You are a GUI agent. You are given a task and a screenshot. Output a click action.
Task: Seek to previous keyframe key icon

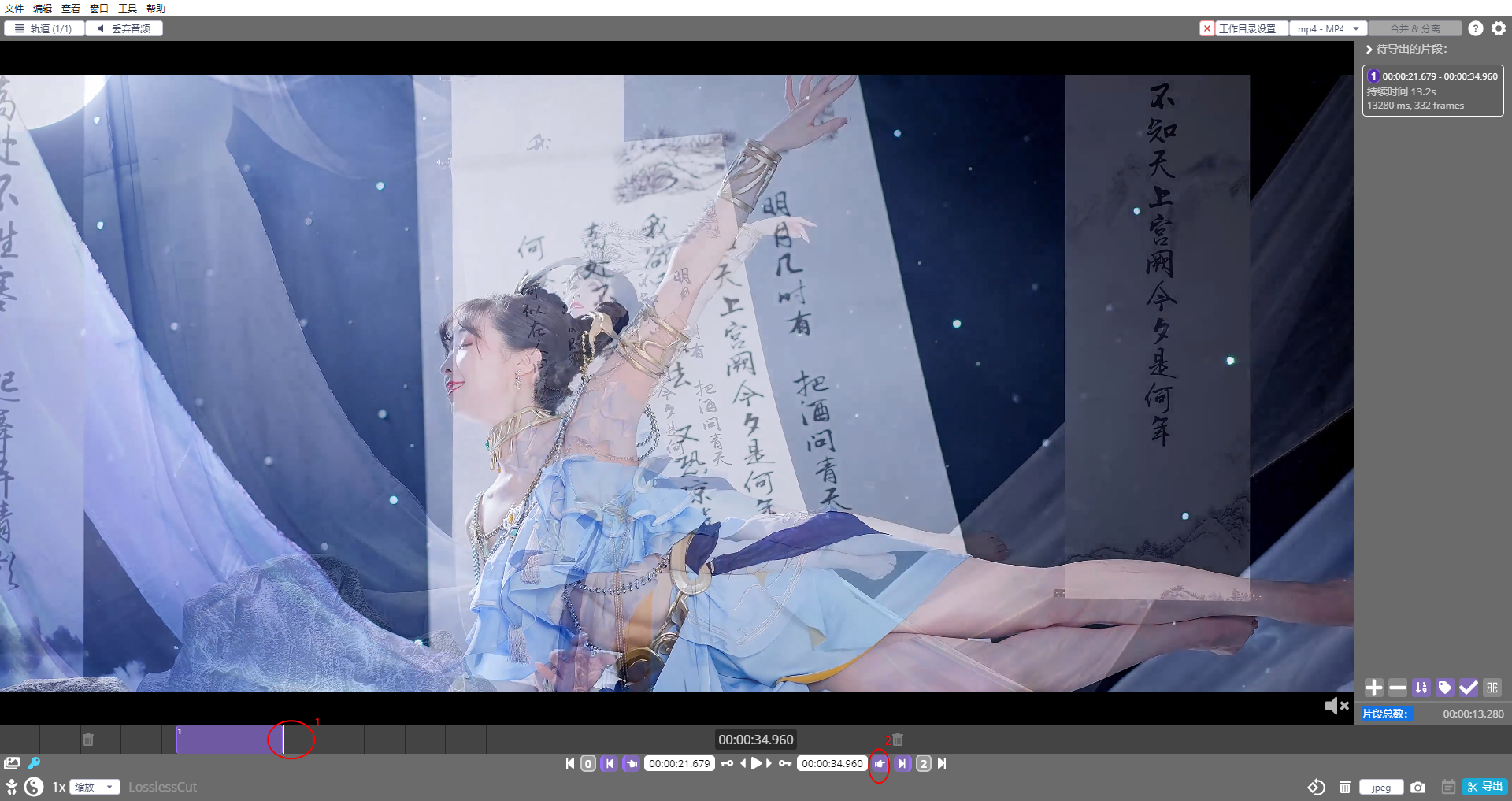pos(727,763)
